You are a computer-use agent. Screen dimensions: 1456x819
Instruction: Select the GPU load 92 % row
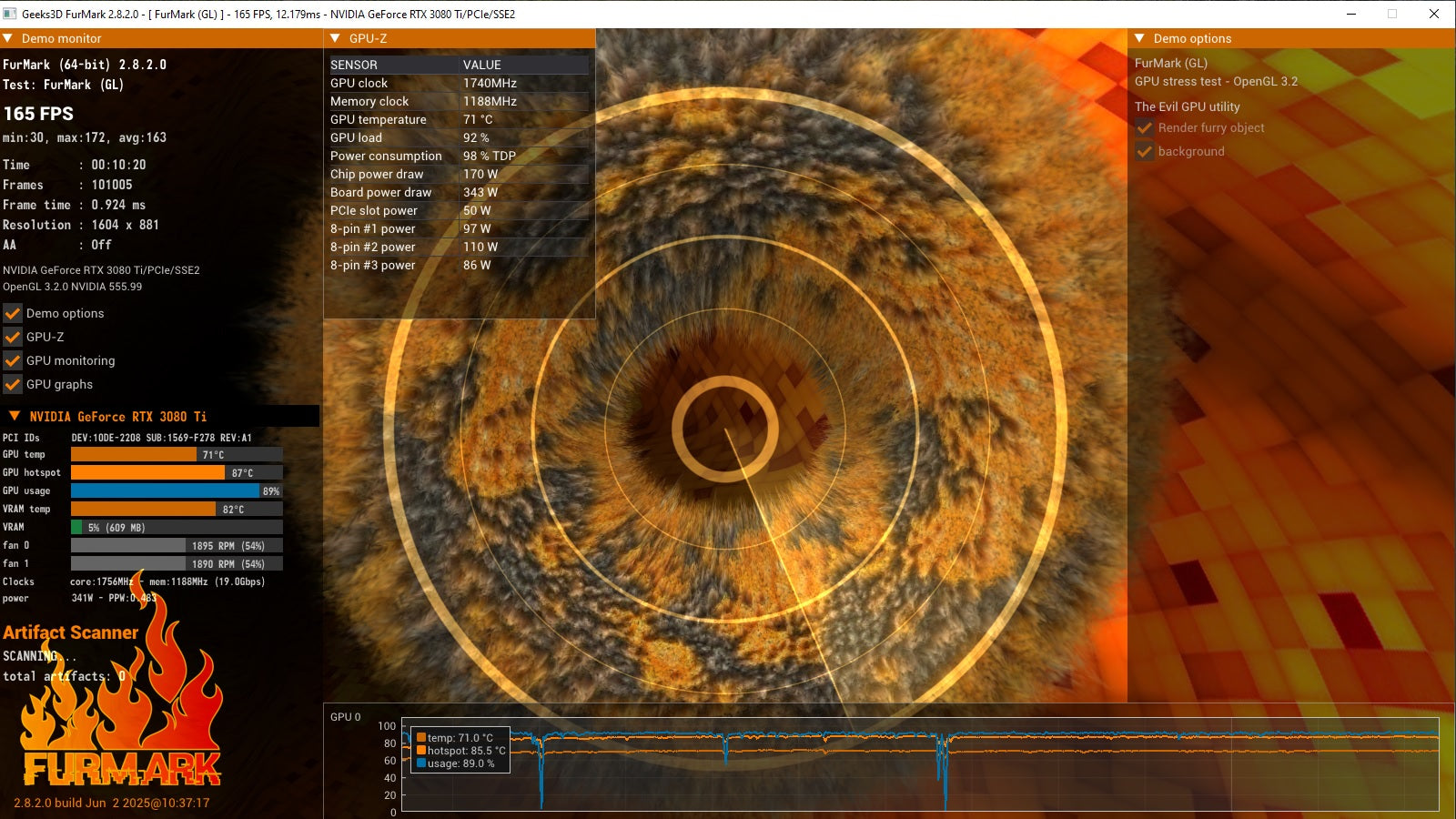(460, 137)
